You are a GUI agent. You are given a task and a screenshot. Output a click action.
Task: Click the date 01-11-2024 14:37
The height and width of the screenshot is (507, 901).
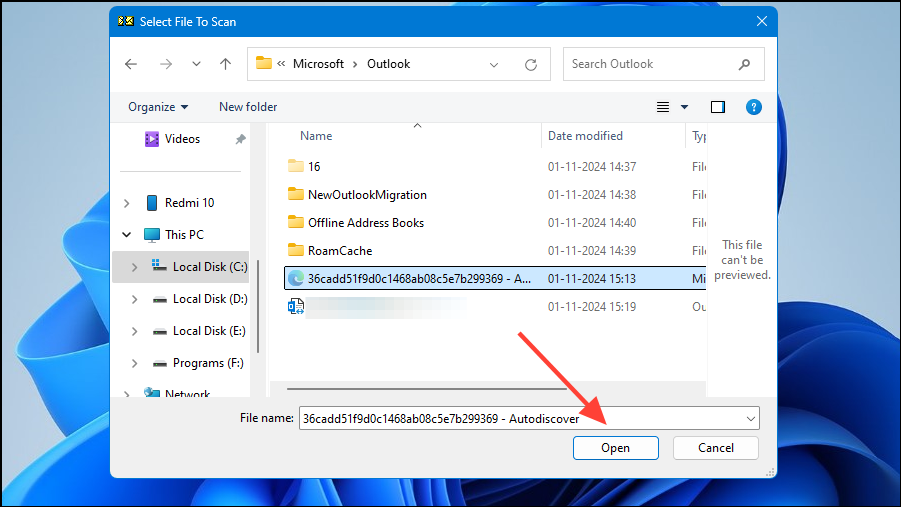pos(592,167)
